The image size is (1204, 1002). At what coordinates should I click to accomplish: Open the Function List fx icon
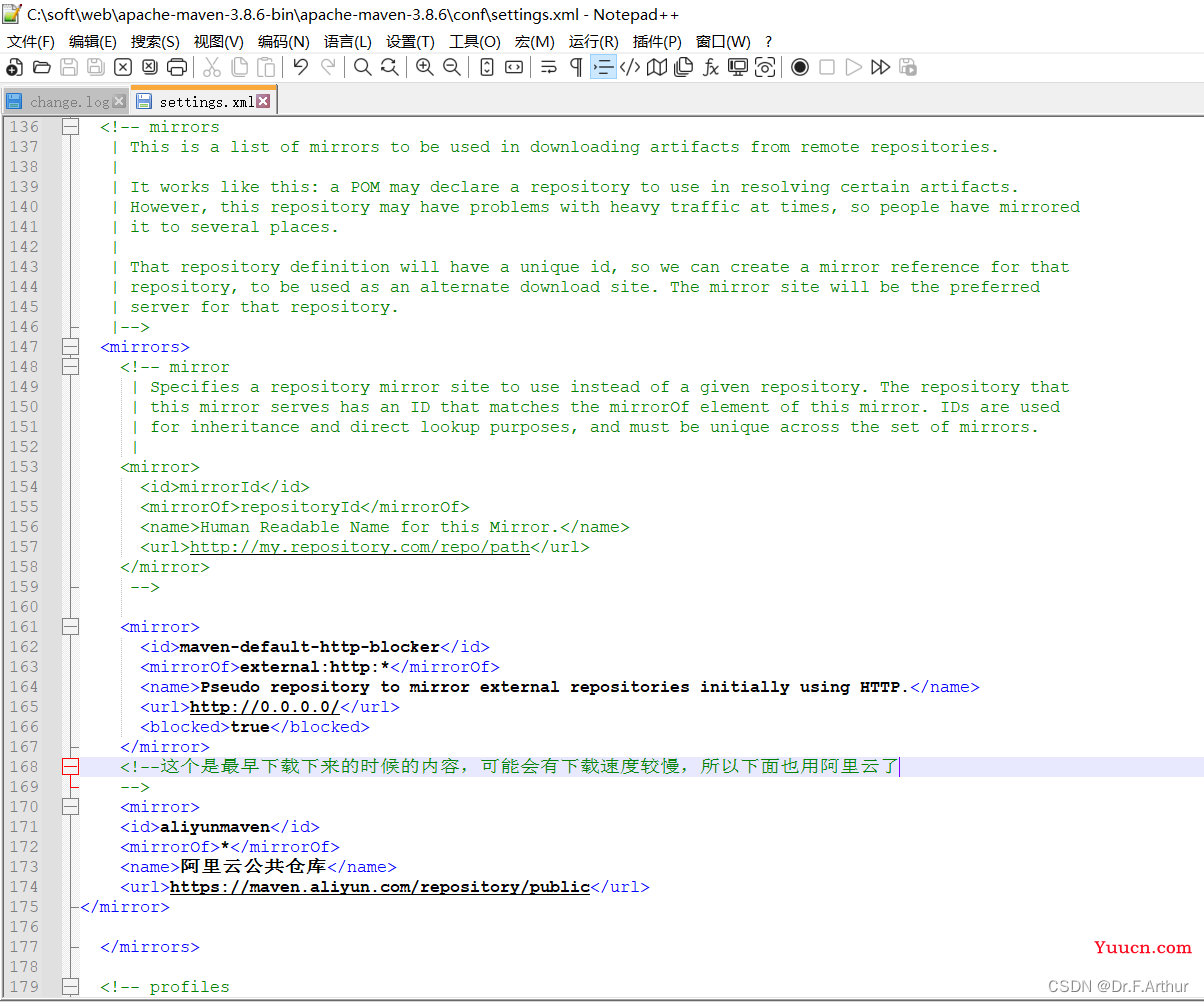(711, 67)
